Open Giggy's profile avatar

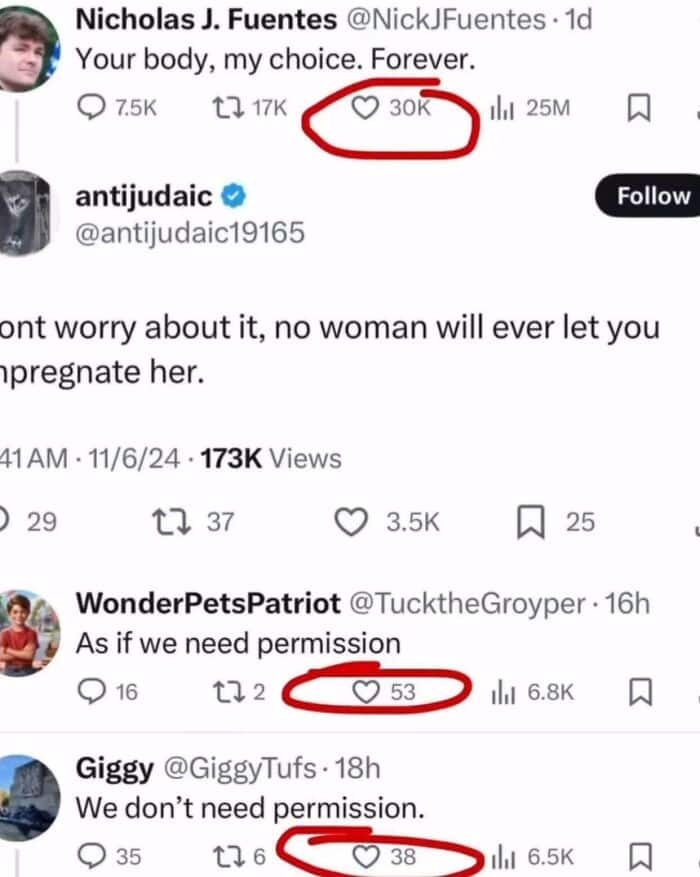pyautogui.click(x=28, y=798)
